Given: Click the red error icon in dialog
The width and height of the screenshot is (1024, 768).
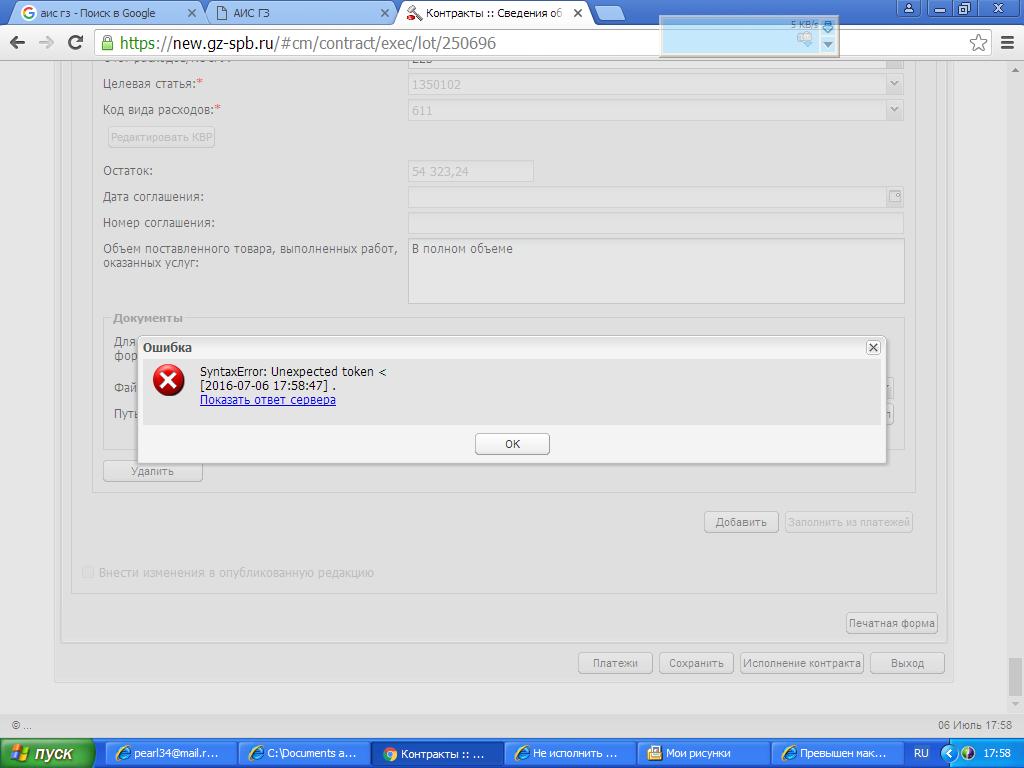Looking at the screenshot, I should click(x=168, y=380).
